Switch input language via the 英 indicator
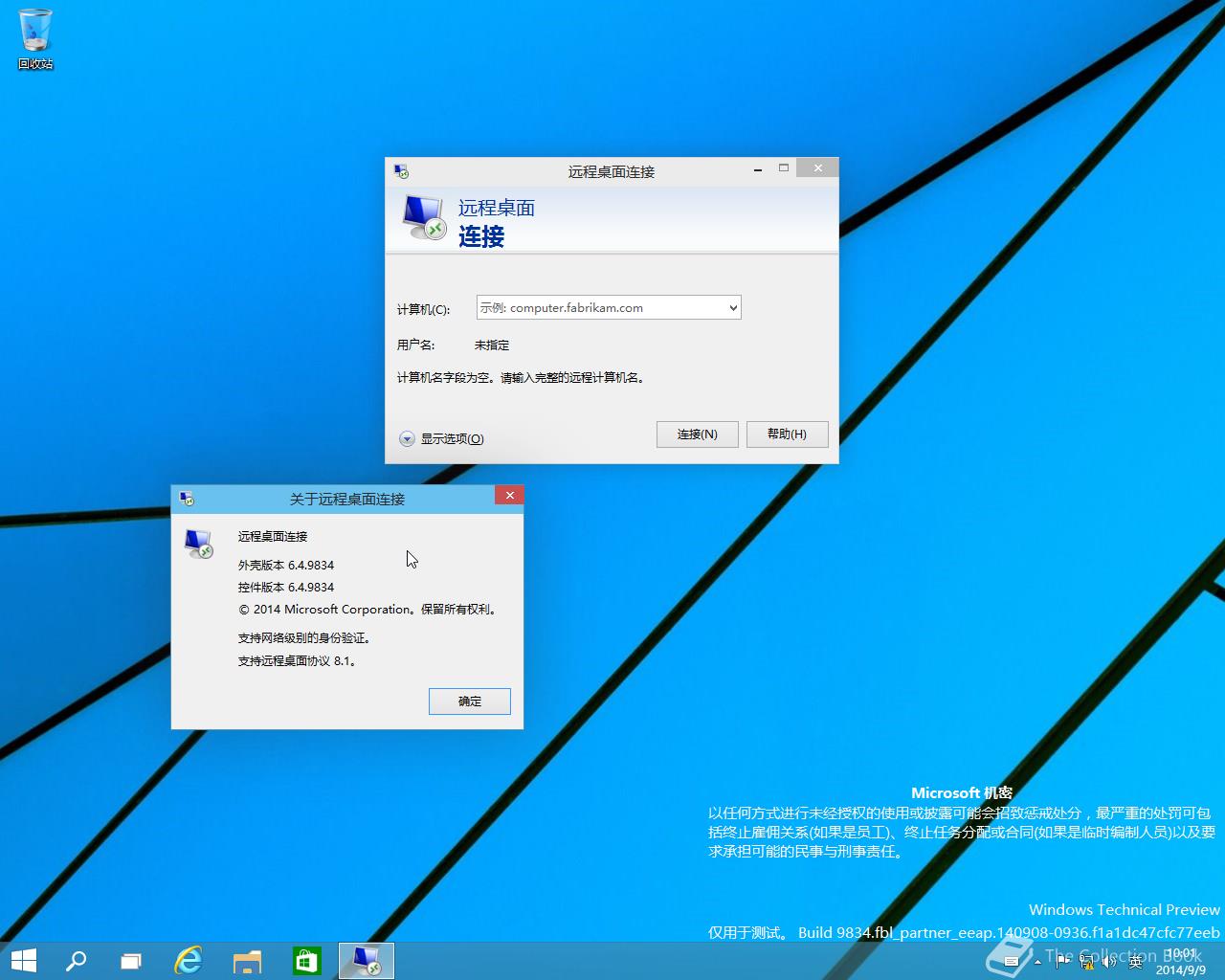 point(1135,961)
